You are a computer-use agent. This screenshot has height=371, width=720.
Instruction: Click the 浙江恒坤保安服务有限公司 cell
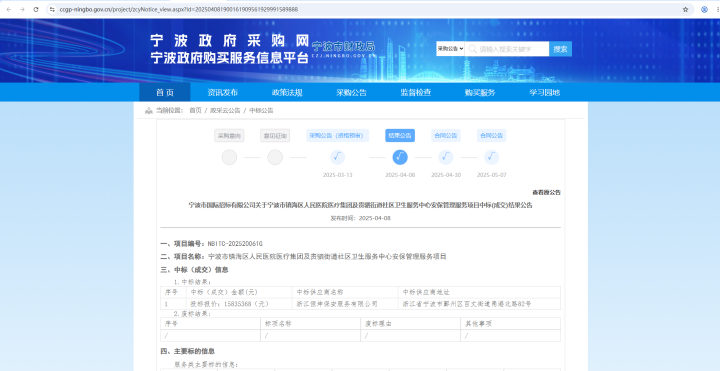point(345,304)
